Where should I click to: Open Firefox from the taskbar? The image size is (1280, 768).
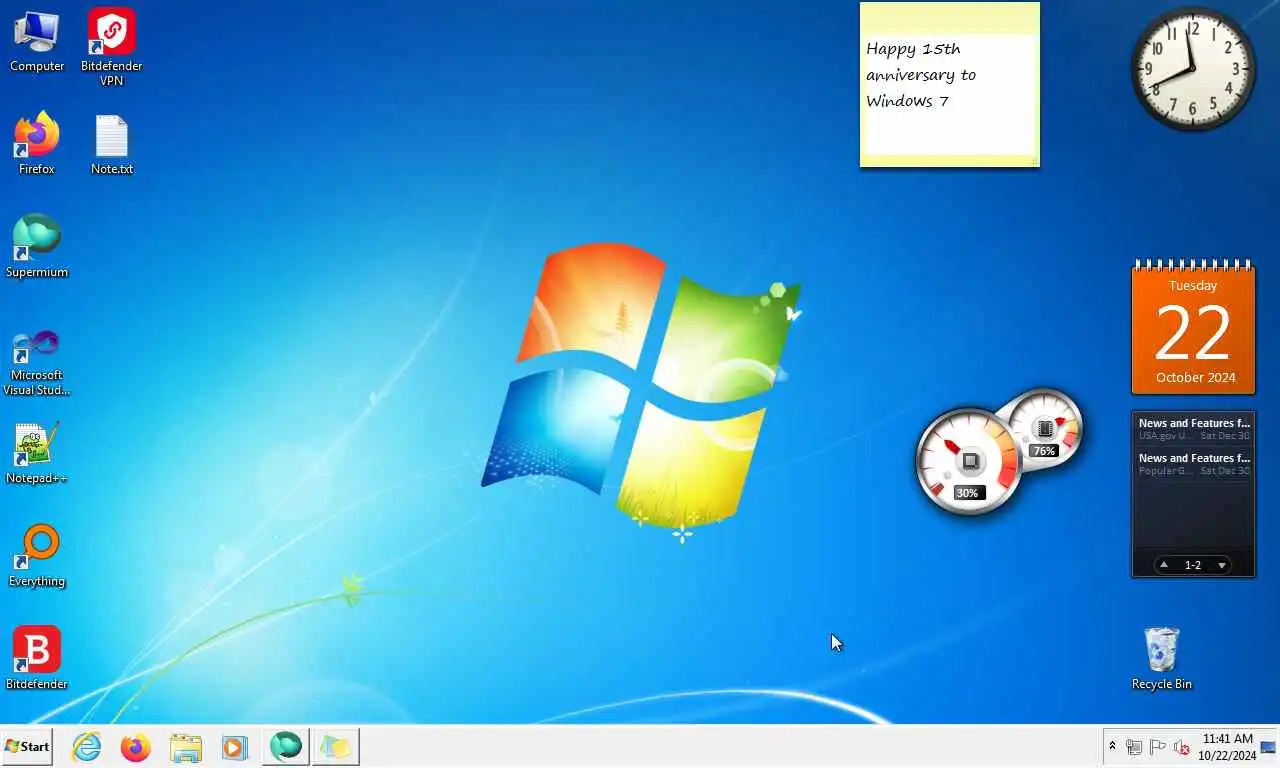coord(135,747)
